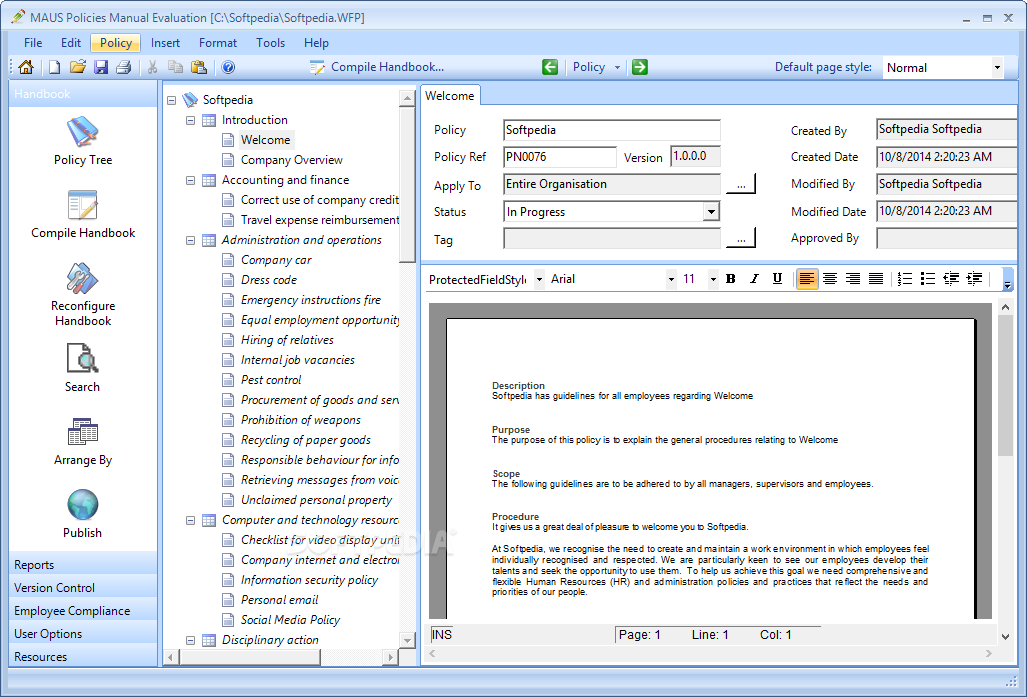Click the Compile Handbook sidebar icon
The image size is (1027, 697).
[83, 214]
